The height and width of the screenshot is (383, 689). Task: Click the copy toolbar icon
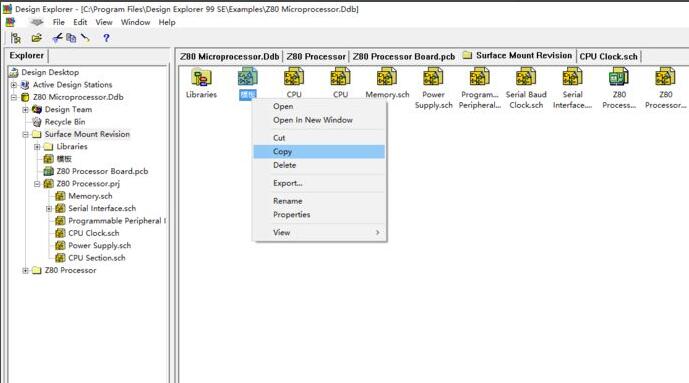tap(71, 38)
